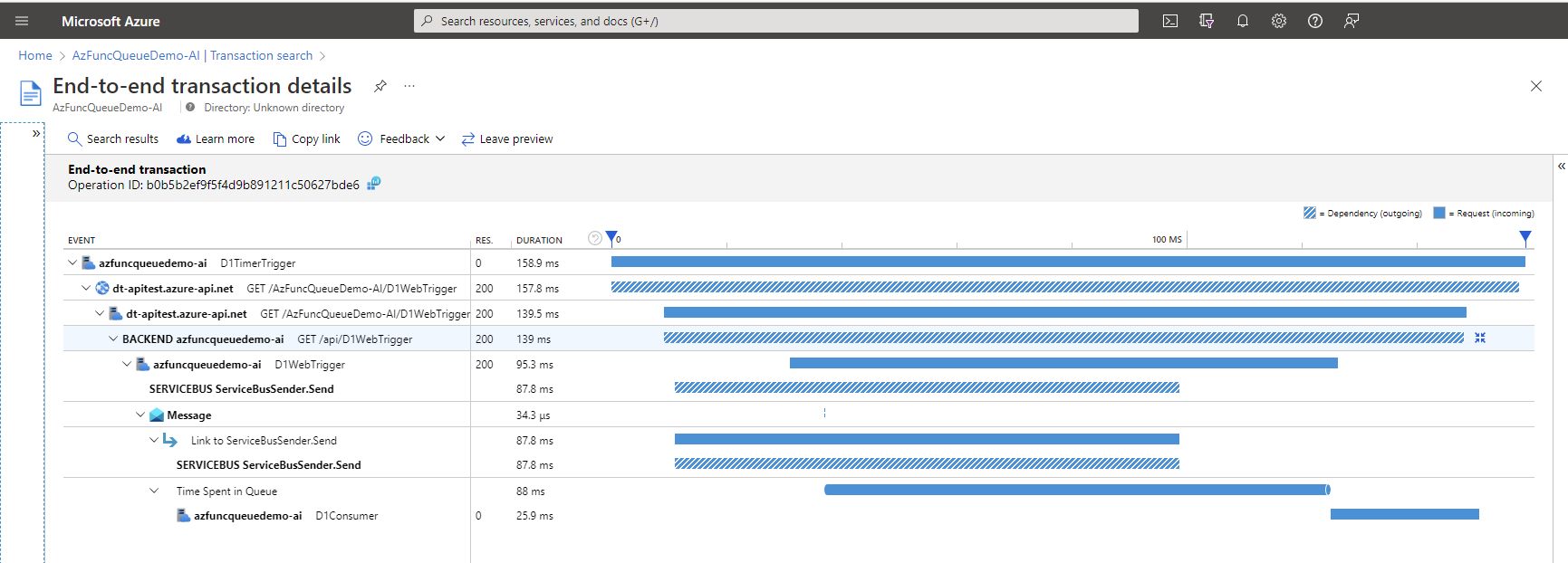Close the transaction details blade

[x=1536, y=86]
